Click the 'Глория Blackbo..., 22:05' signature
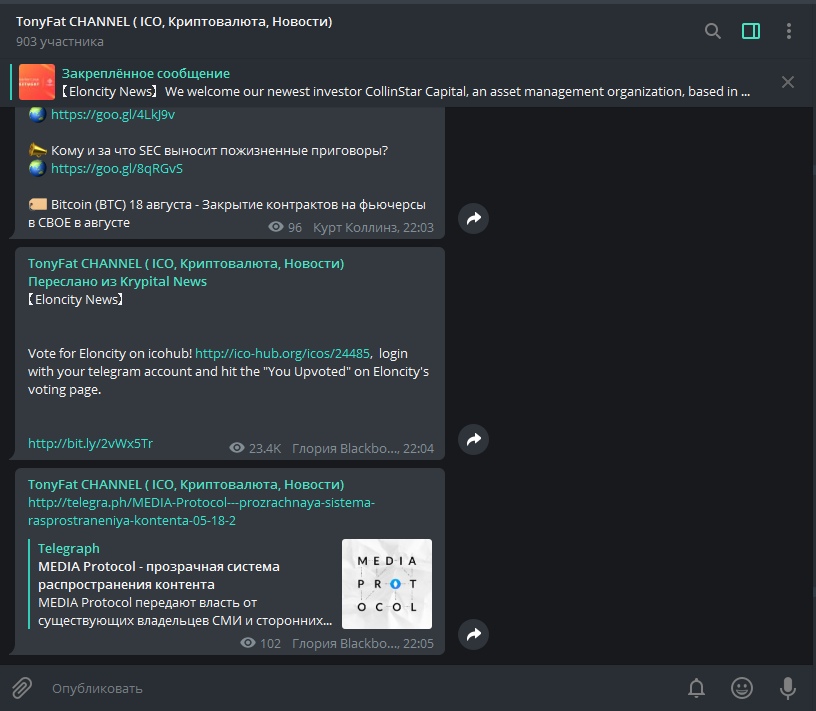The image size is (816, 711). (x=363, y=643)
